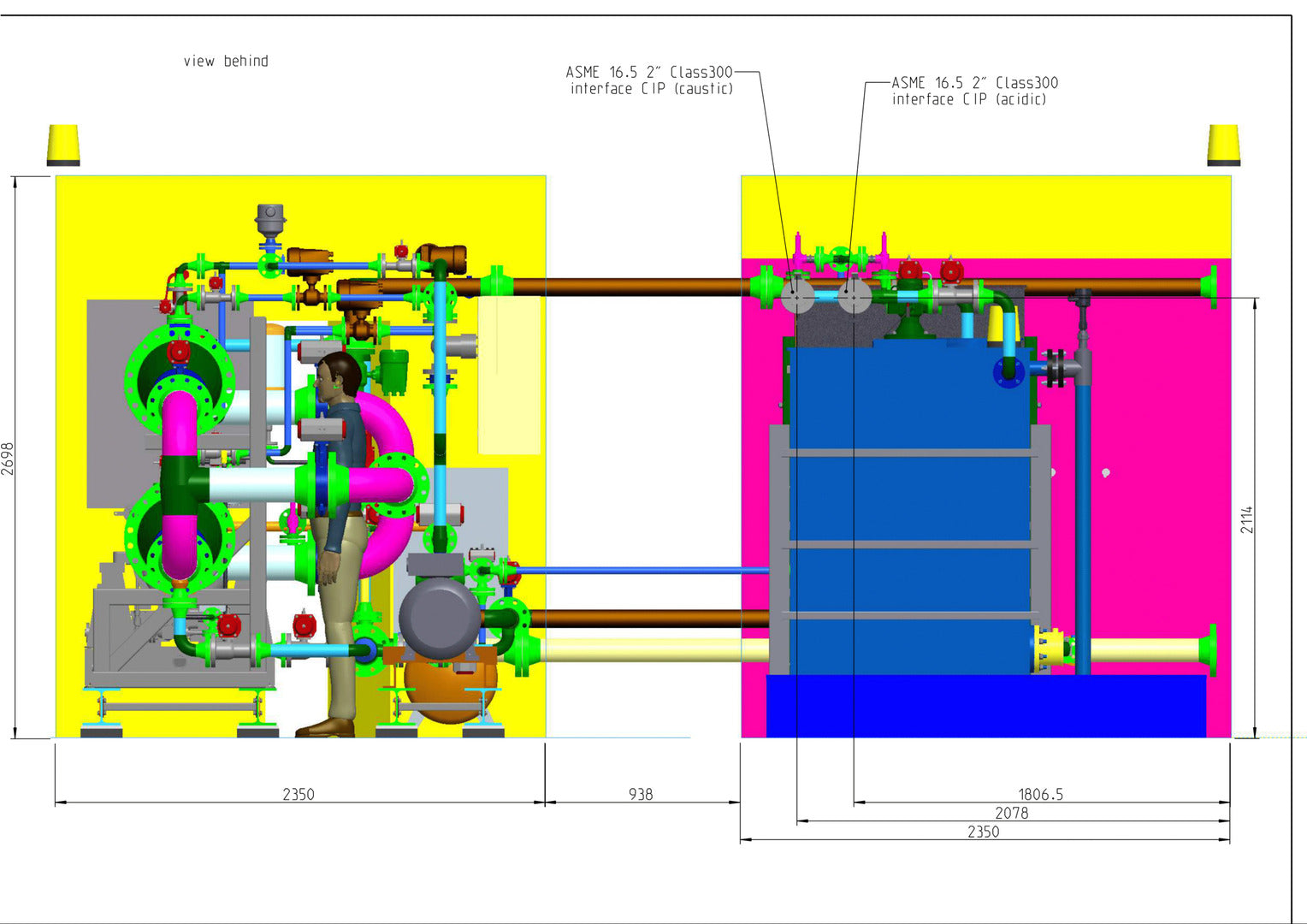The width and height of the screenshot is (1307, 924).
Task: Pick the right skid's 2350 width dimension
Action: pos(983,832)
